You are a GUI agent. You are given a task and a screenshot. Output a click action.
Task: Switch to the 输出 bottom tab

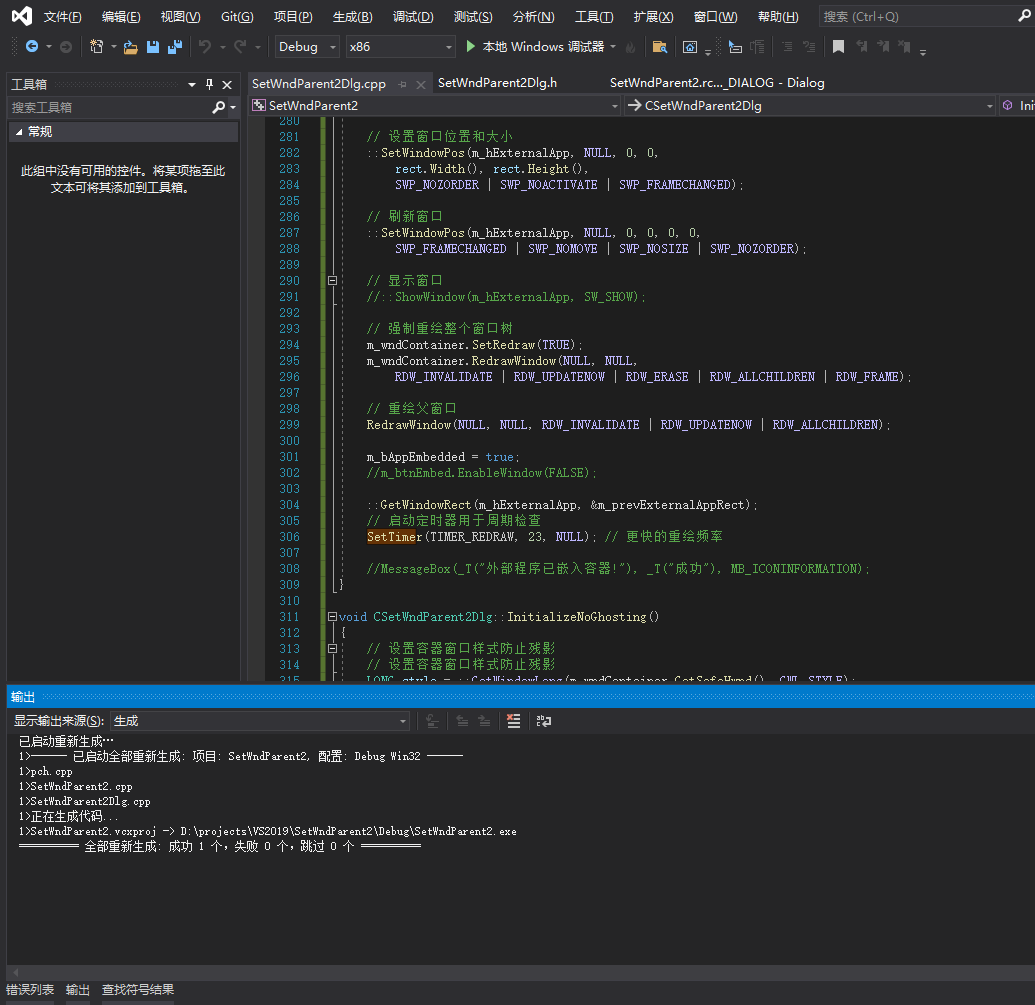78,990
